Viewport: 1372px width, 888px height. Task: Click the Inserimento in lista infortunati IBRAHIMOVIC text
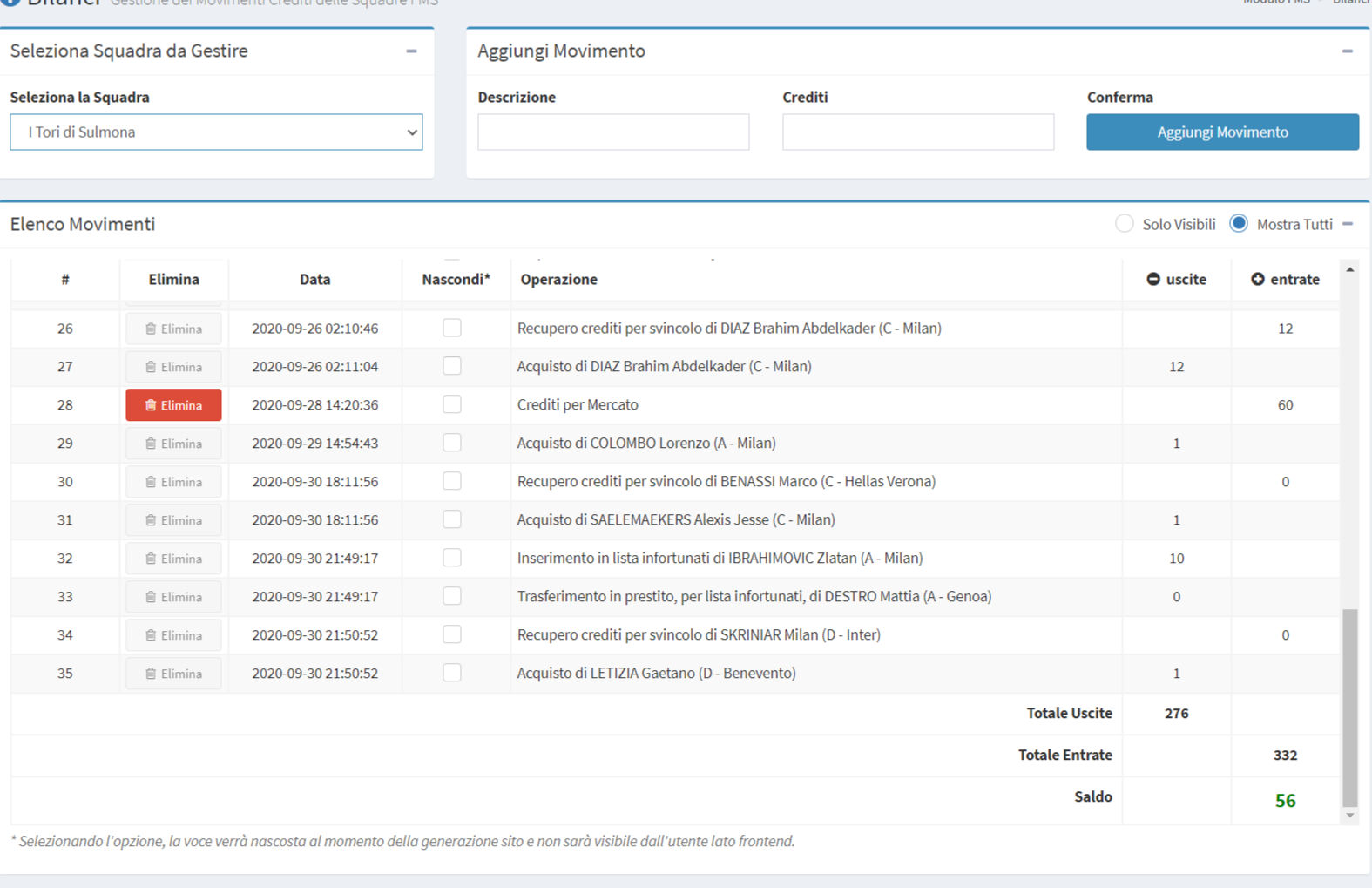tap(720, 559)
